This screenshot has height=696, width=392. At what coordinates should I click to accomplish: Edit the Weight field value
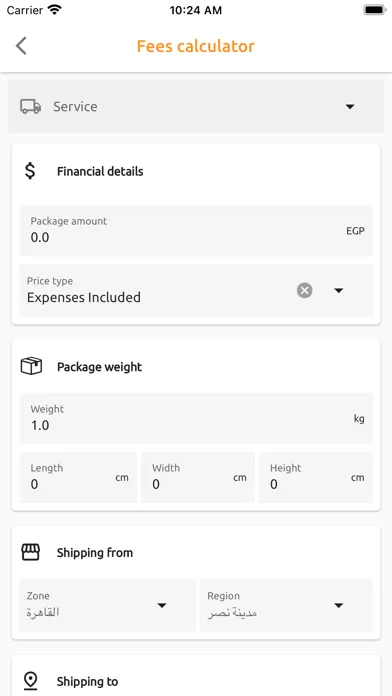click(196, 418)
